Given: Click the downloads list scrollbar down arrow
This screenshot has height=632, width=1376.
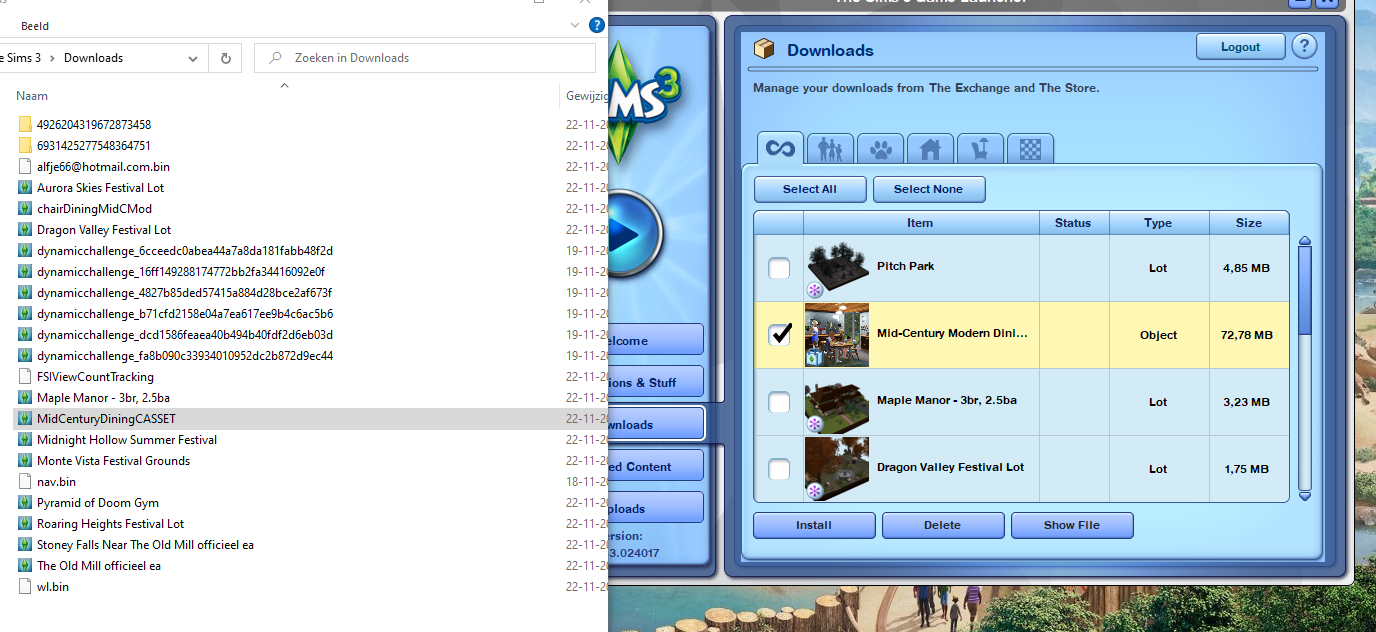Looking at the screenshot, I should [x=1304, y=495].
